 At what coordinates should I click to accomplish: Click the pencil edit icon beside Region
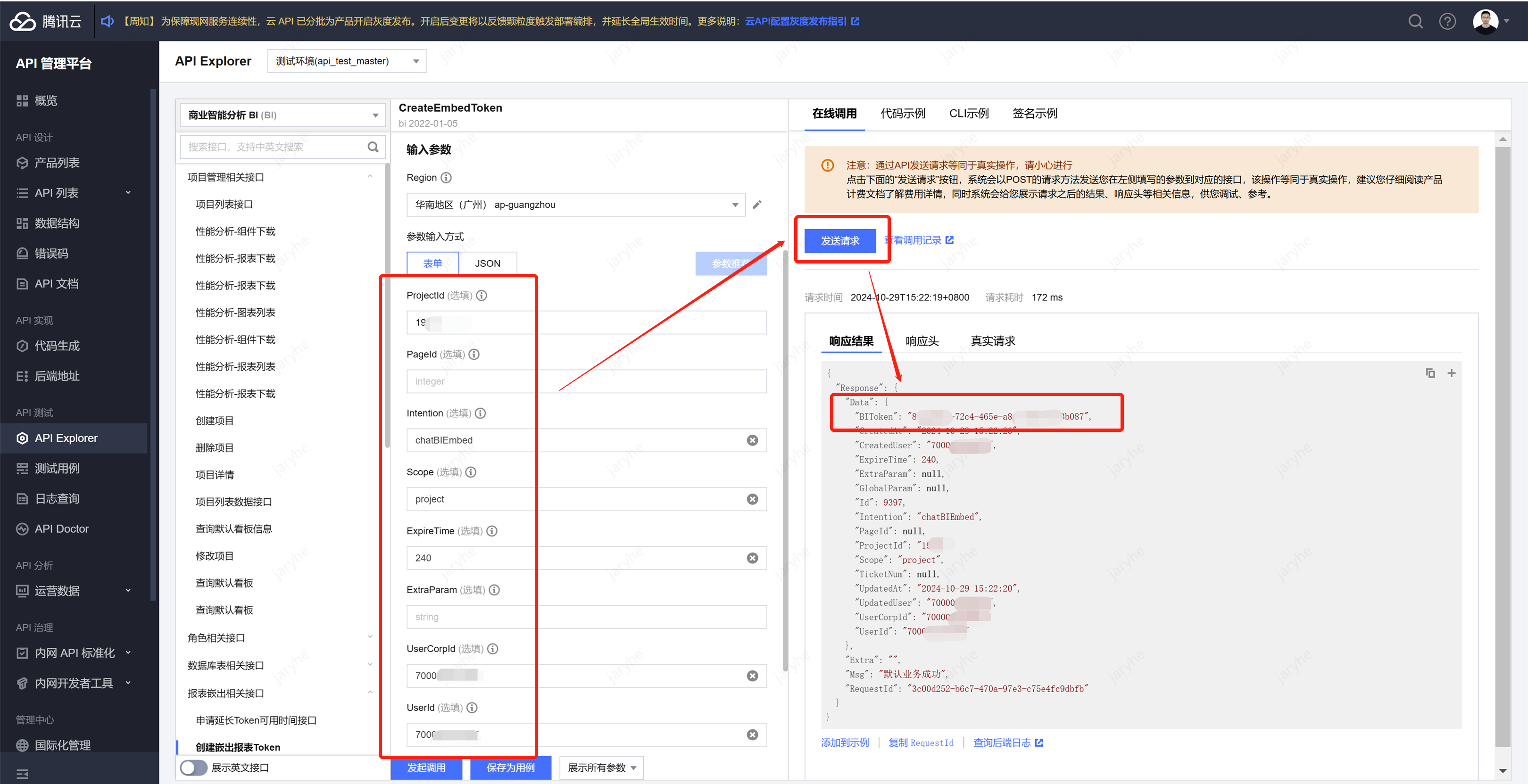pos(757,205)
